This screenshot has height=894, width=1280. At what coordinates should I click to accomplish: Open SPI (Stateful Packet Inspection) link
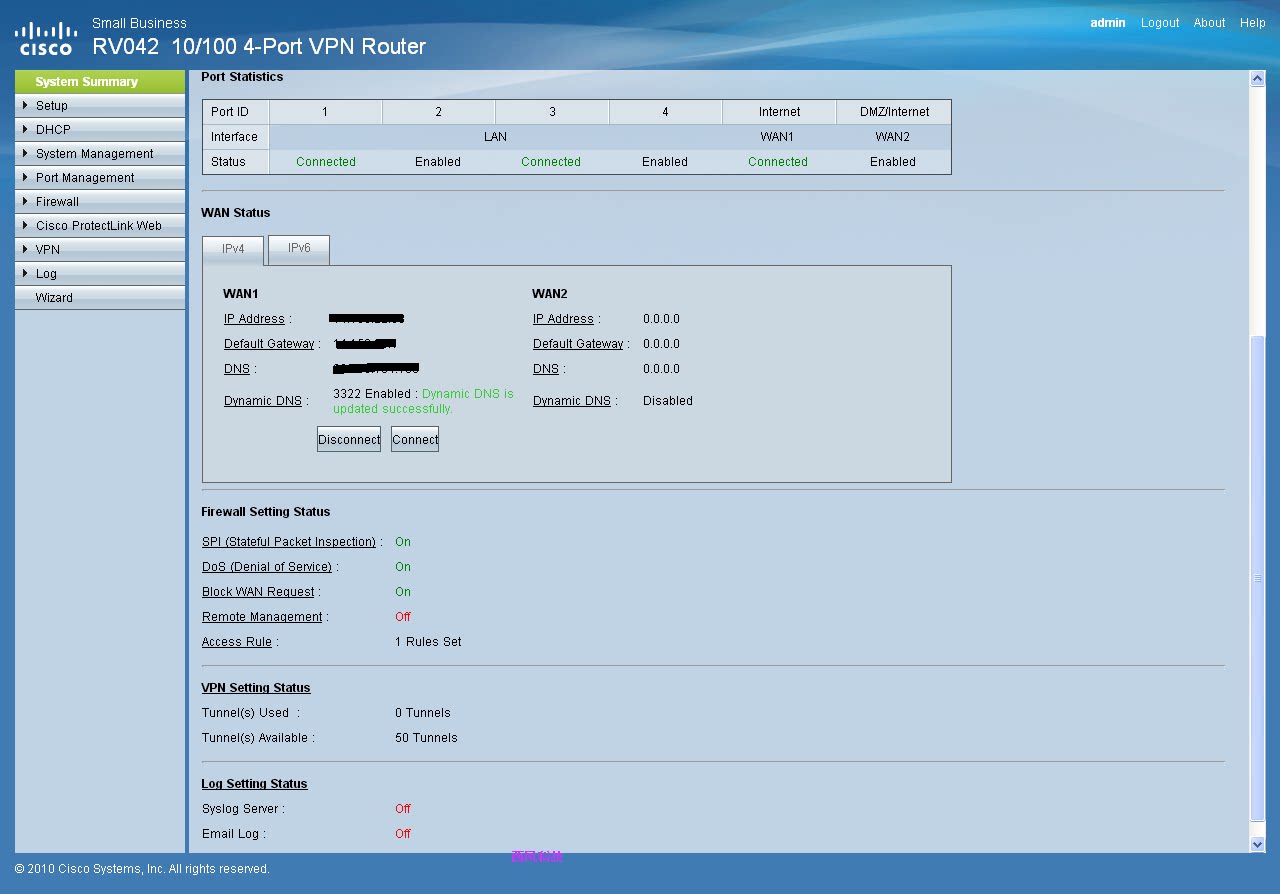tap(289, 542)
